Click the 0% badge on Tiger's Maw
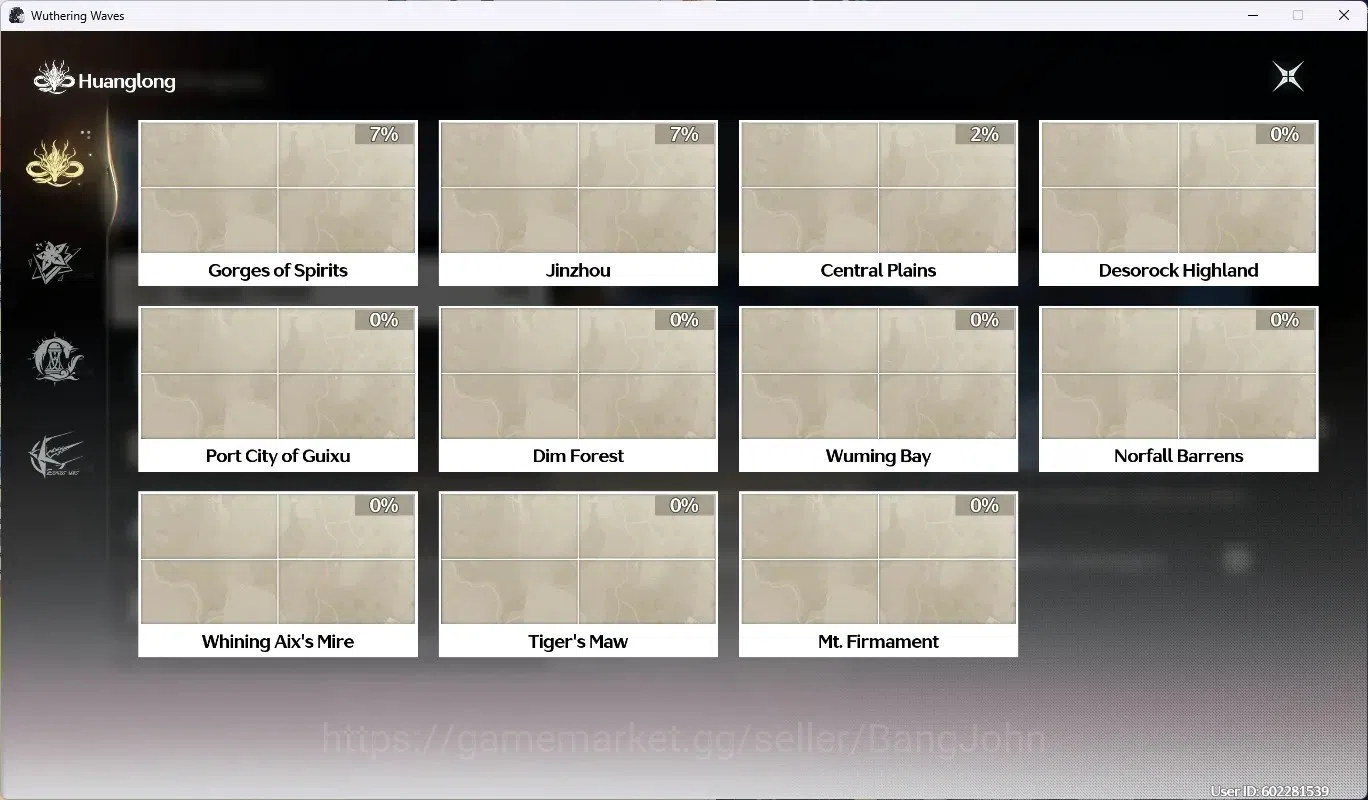Image resolution: width=1368 pixels, height=800 pixels. [x=684, y=505]
